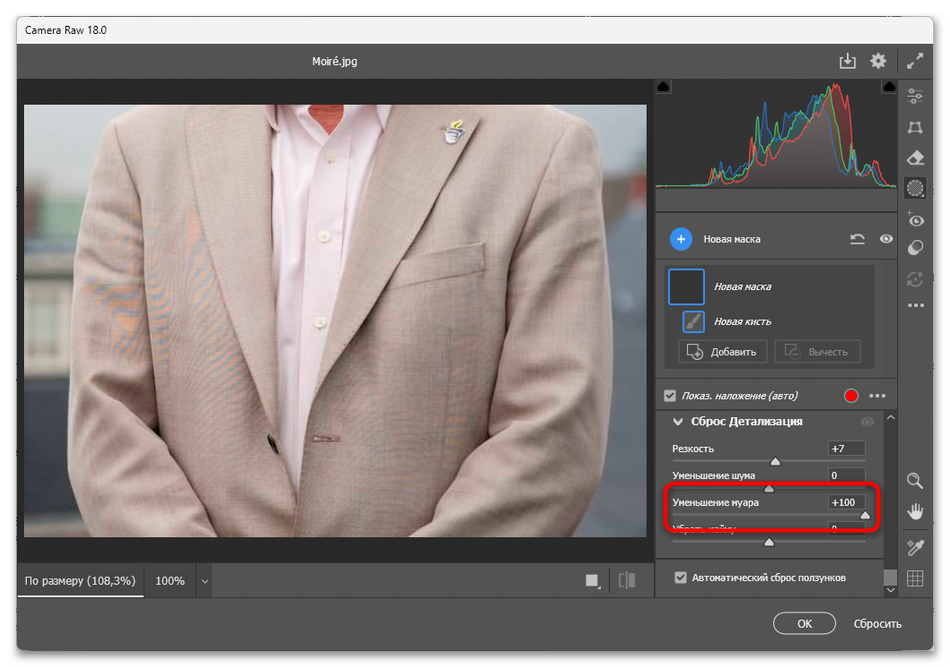Image resolution: width=950 pixels, height=667 pixels.
Task: Select the Healing eraser tool
Action: 915,158
